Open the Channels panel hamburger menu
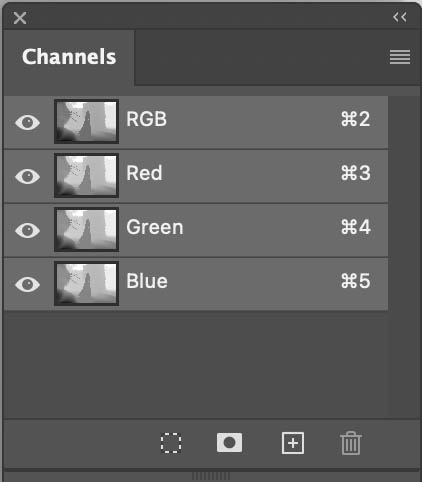 [x=400, y=57]
